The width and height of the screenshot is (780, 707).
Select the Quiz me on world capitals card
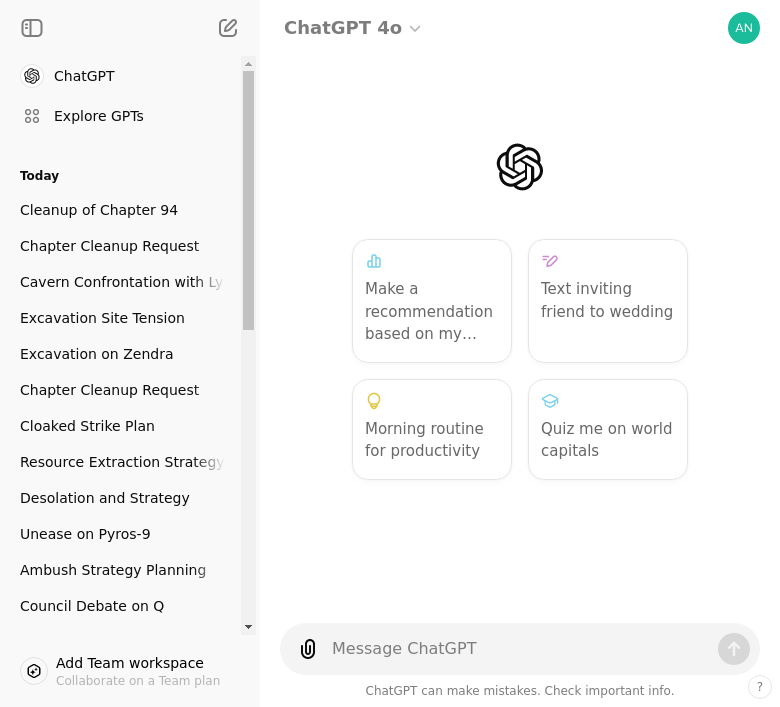[x=607, y=429]
